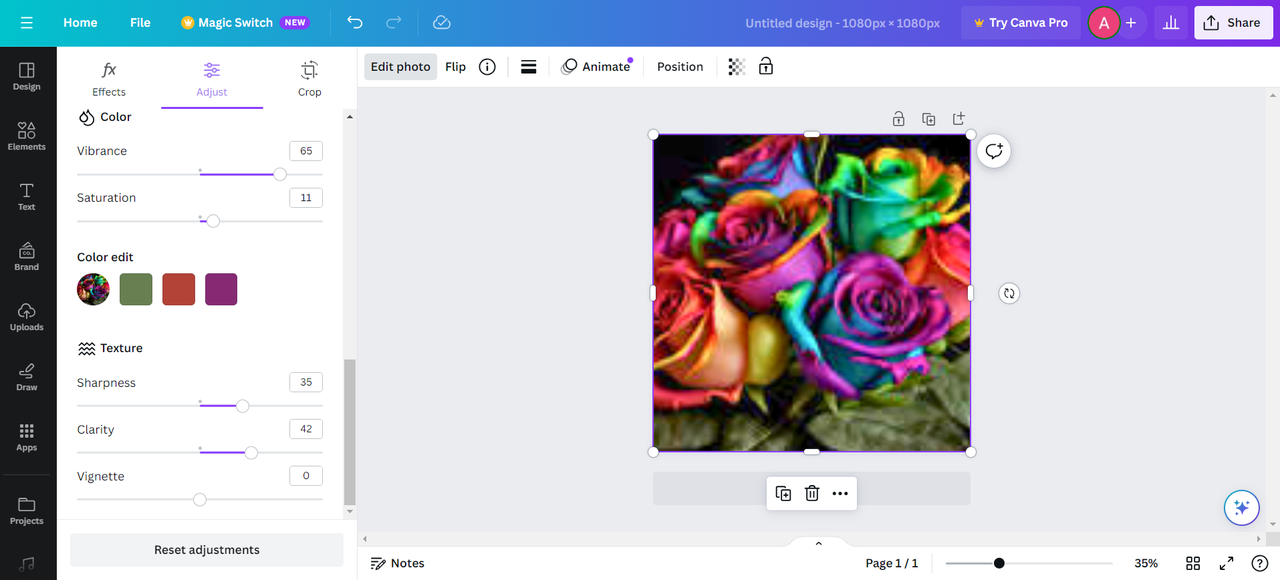Open Brand sidebar panel
The height and width of the screenshot is (580, 1280).
[x=27, y=256]
